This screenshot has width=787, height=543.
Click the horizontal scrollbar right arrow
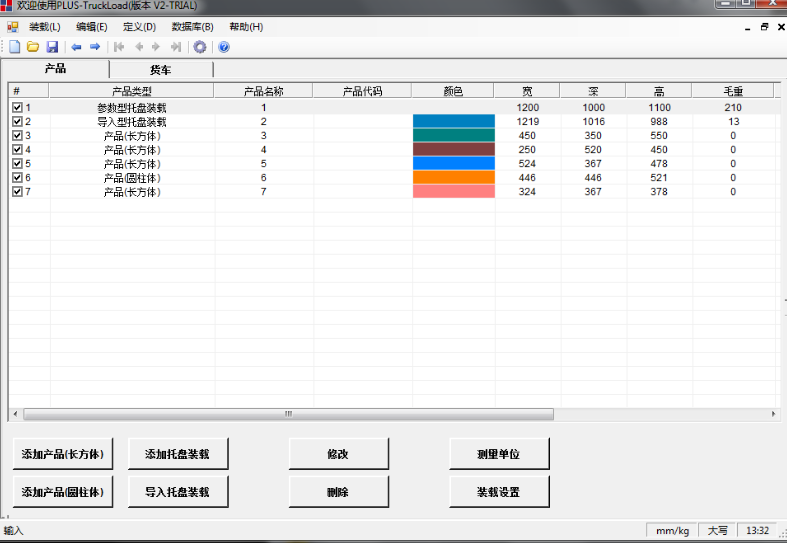773,414
